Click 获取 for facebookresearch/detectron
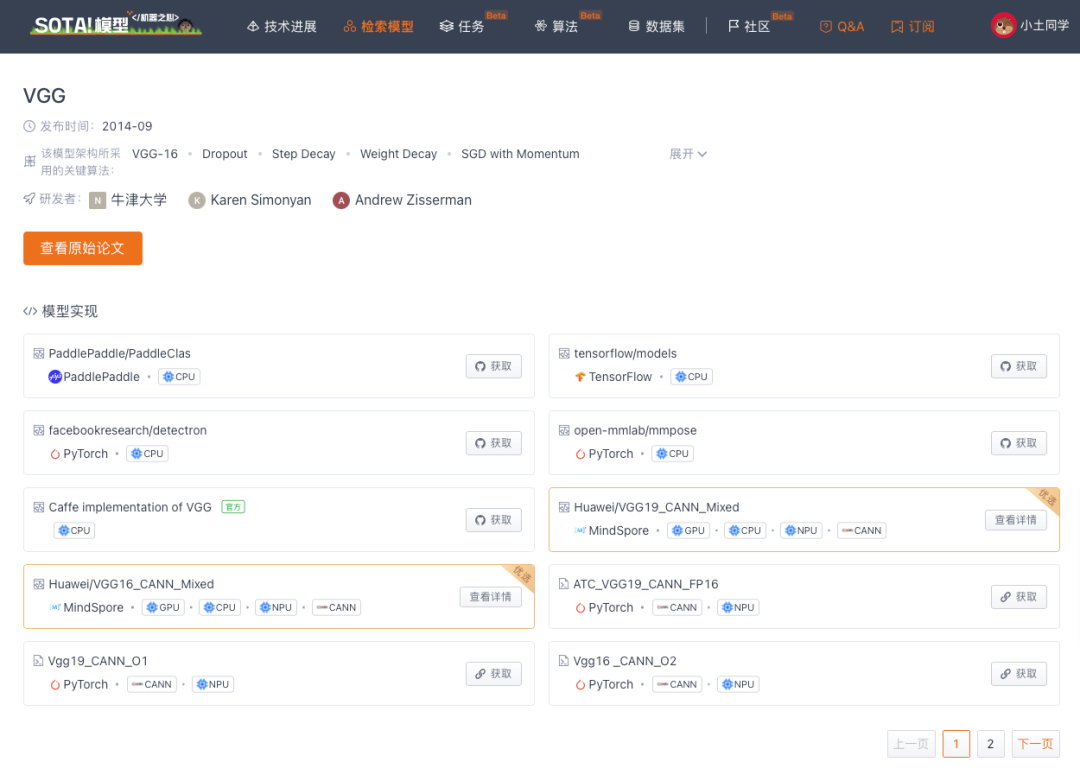 pos(493,443)
